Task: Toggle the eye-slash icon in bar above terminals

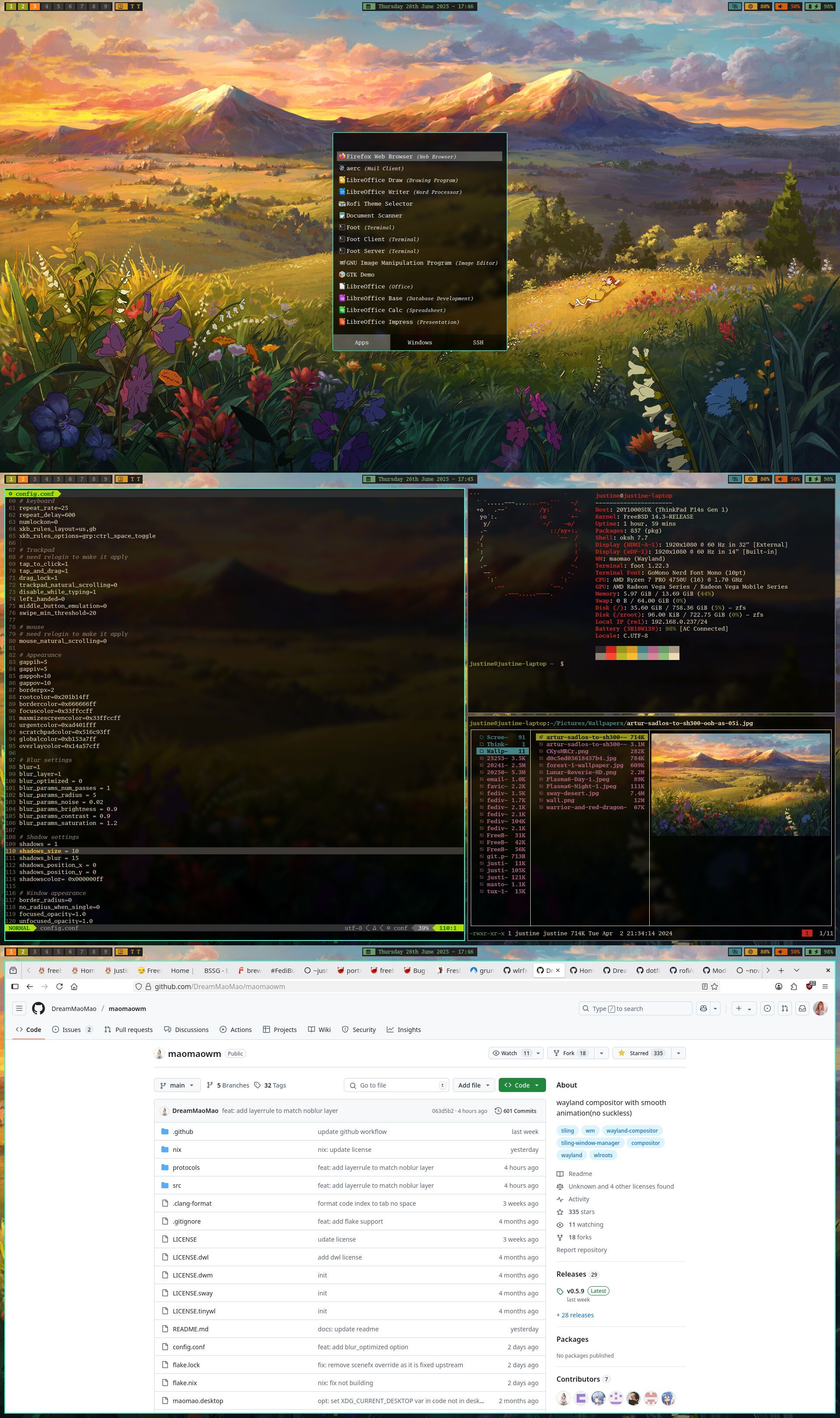Action: pyautogui.click(x=735, y=479)
